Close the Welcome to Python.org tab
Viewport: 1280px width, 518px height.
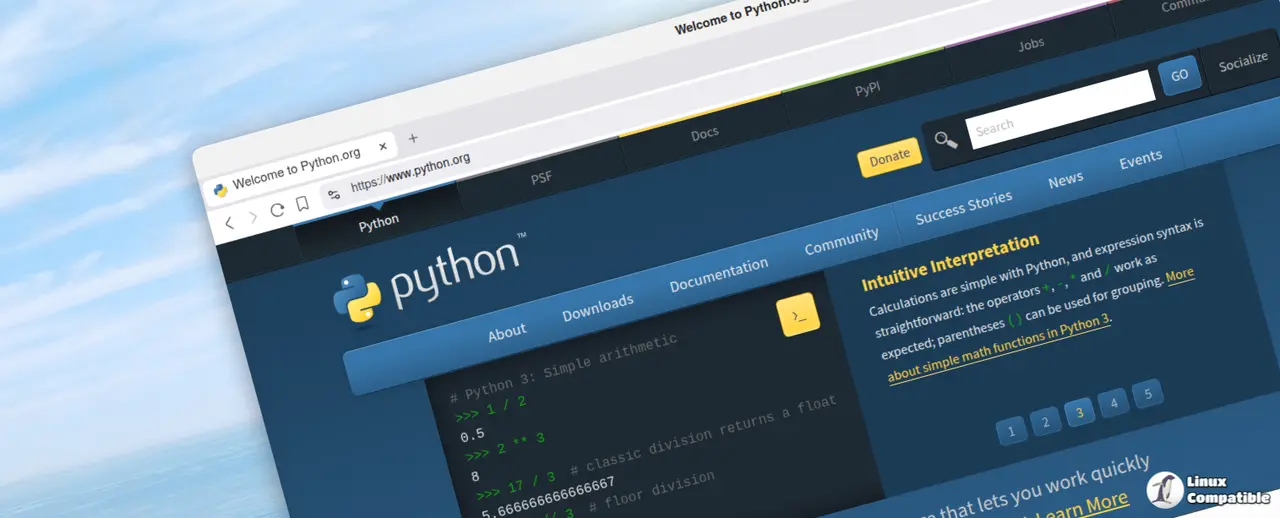click(382, 147)
